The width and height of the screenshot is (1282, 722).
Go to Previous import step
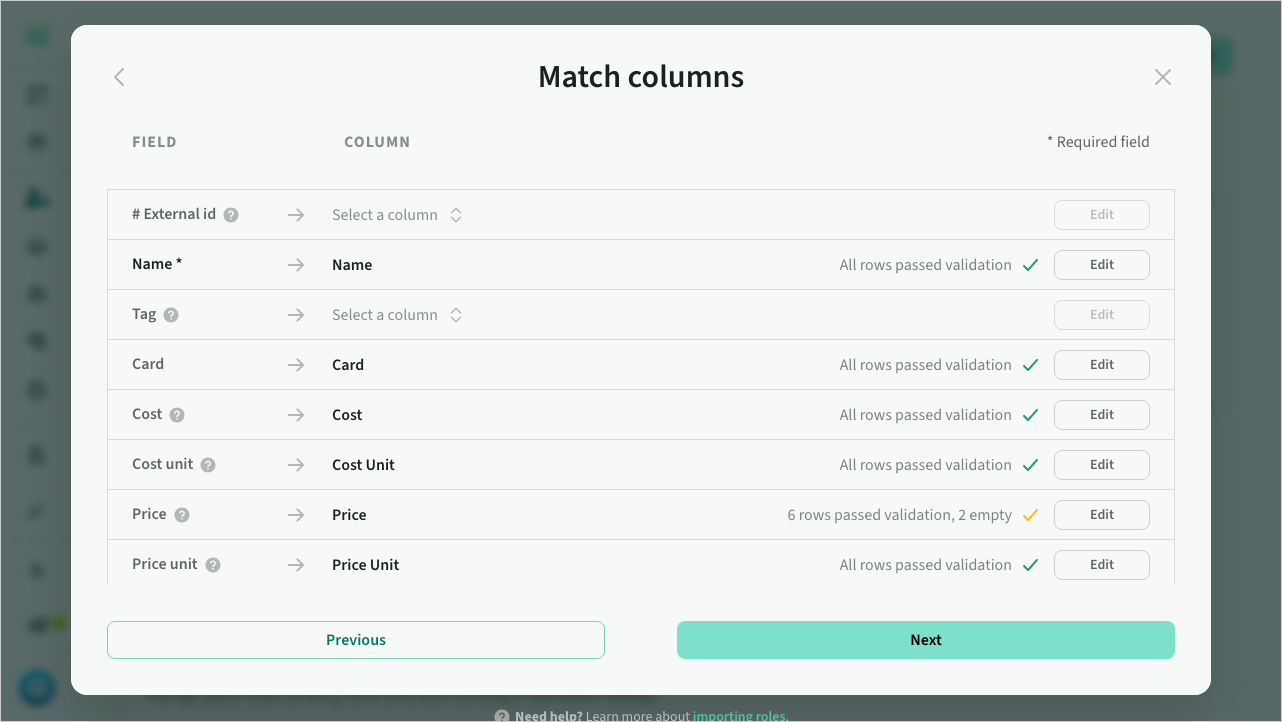(x=356, y=640)
